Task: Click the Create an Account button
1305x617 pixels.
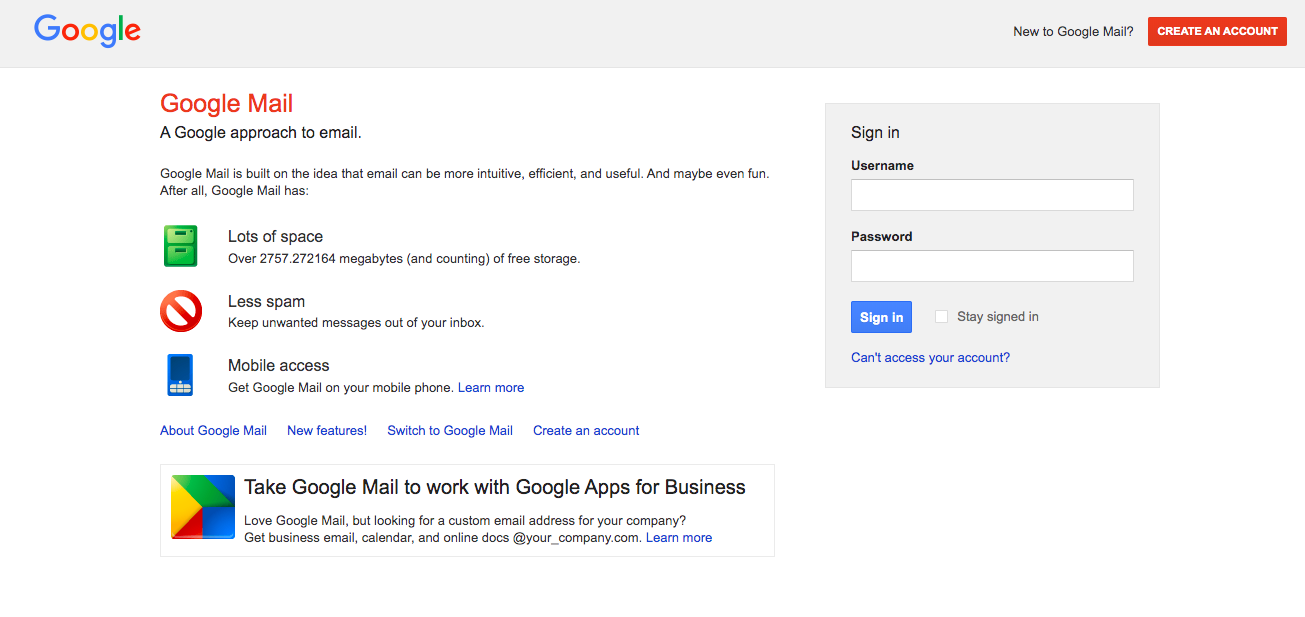Action: tap(1217, 31)
